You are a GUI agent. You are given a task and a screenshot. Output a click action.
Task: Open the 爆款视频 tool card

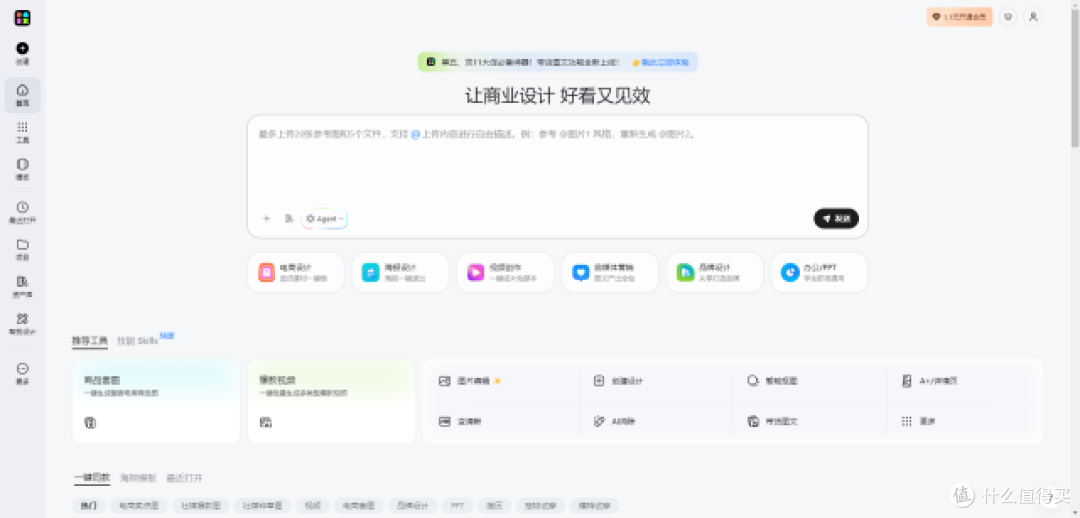tap(331, 401)
